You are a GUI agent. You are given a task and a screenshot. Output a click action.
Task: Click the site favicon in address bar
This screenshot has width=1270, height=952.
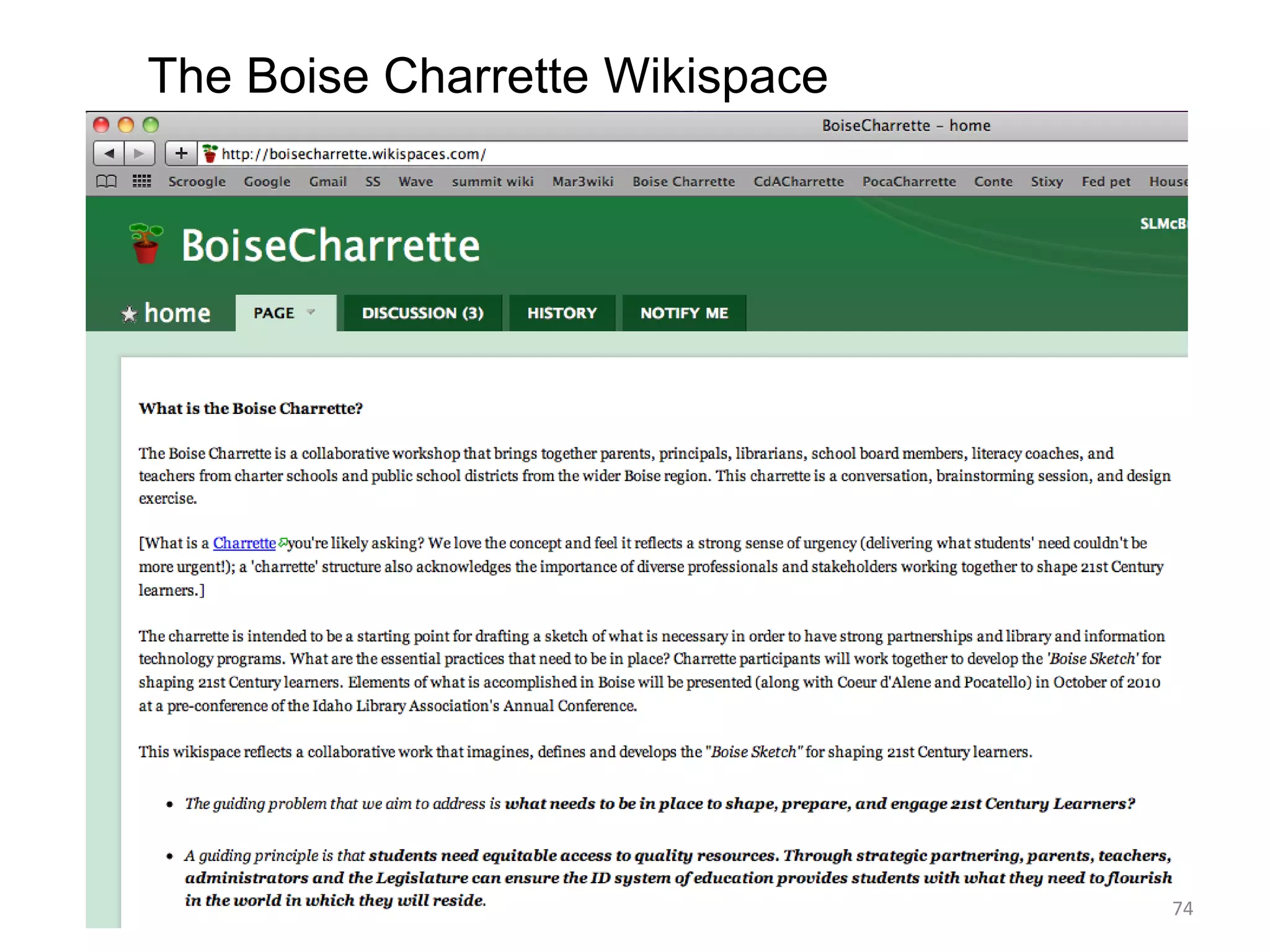[210, 153]
